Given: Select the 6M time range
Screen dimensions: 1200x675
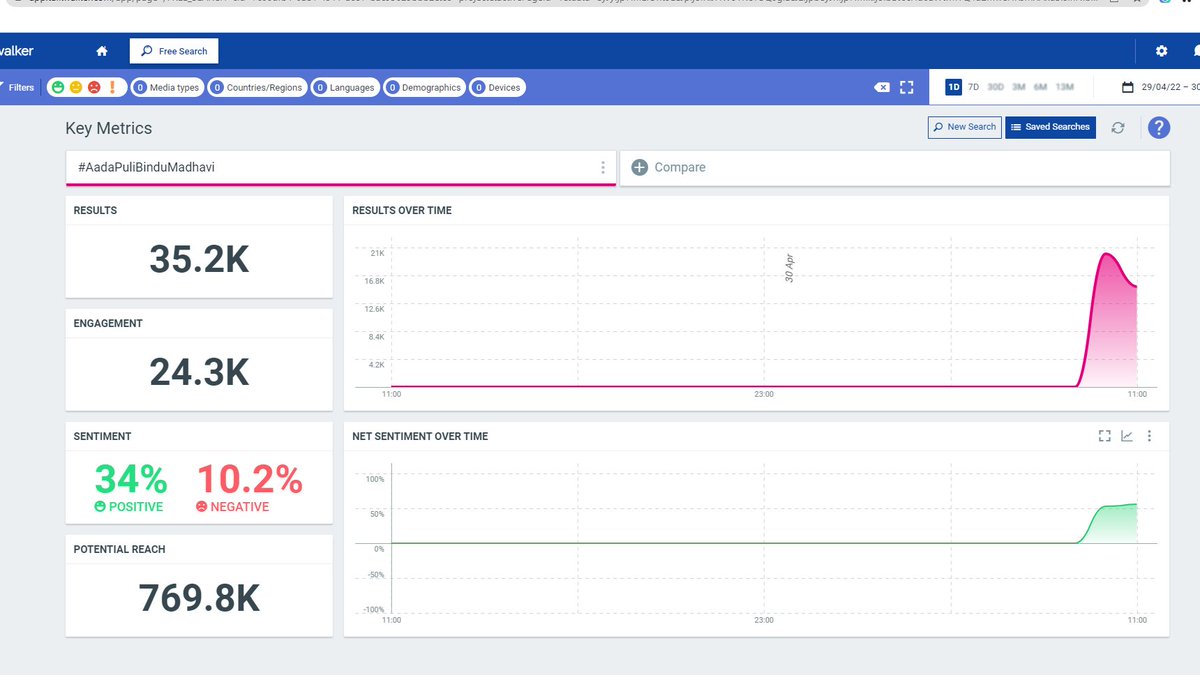Looking at the screenshot, I should [1040, 87].
